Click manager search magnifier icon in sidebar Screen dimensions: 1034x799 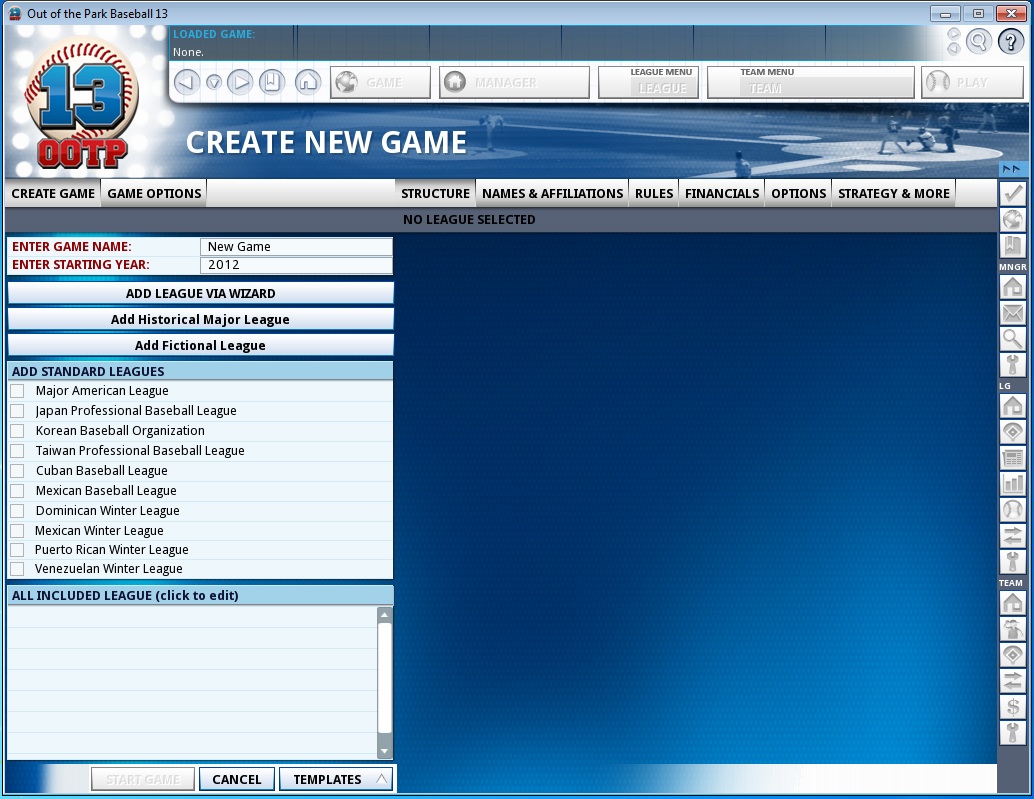click(x=1012, y=339)
